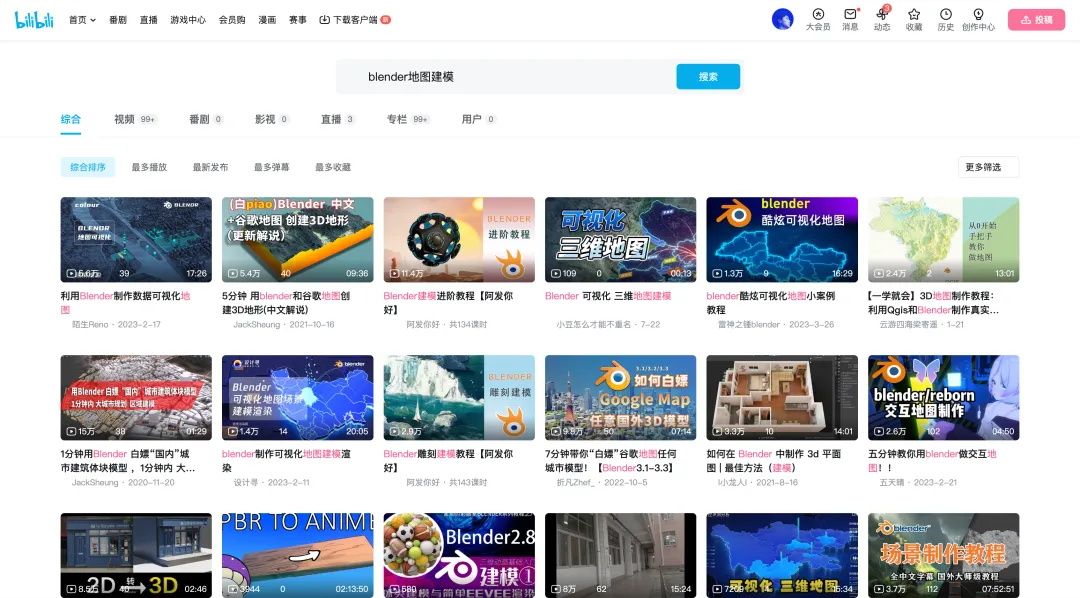Open the blender/reborn交互地图制作 thumbnail

(944, 398)
